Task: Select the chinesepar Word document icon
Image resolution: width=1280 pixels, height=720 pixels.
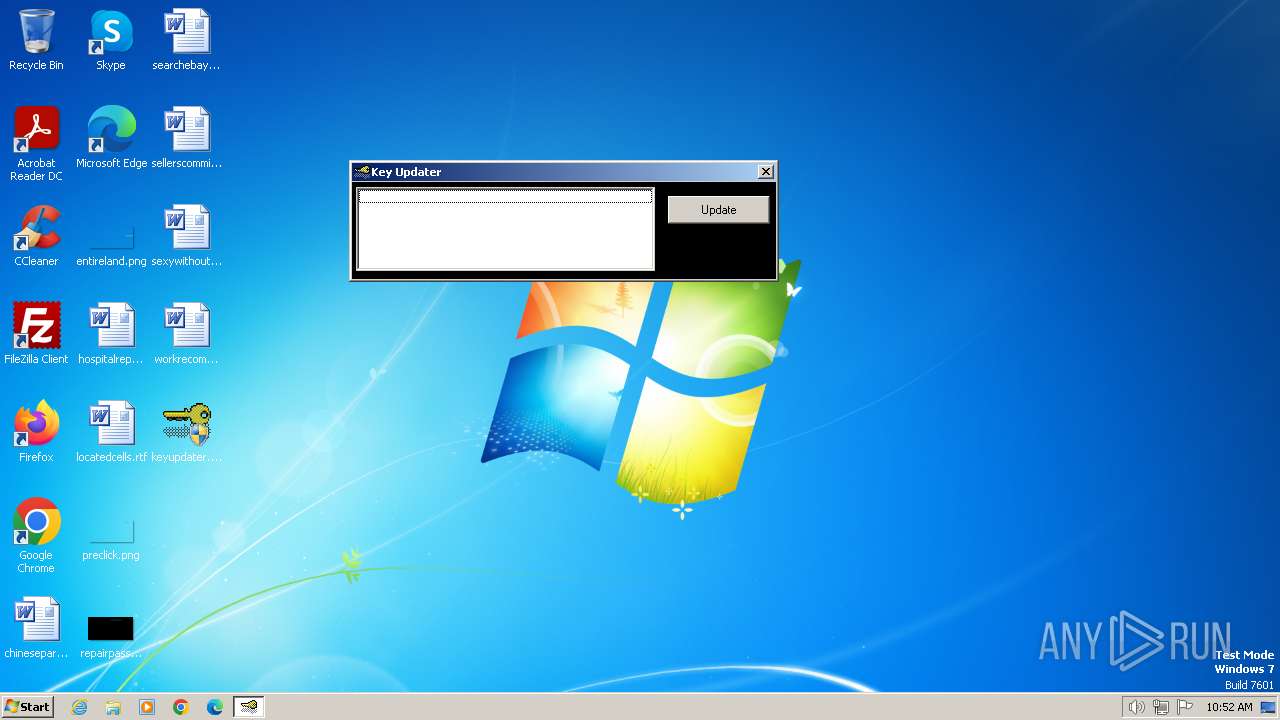Action: tap(36, 628)
